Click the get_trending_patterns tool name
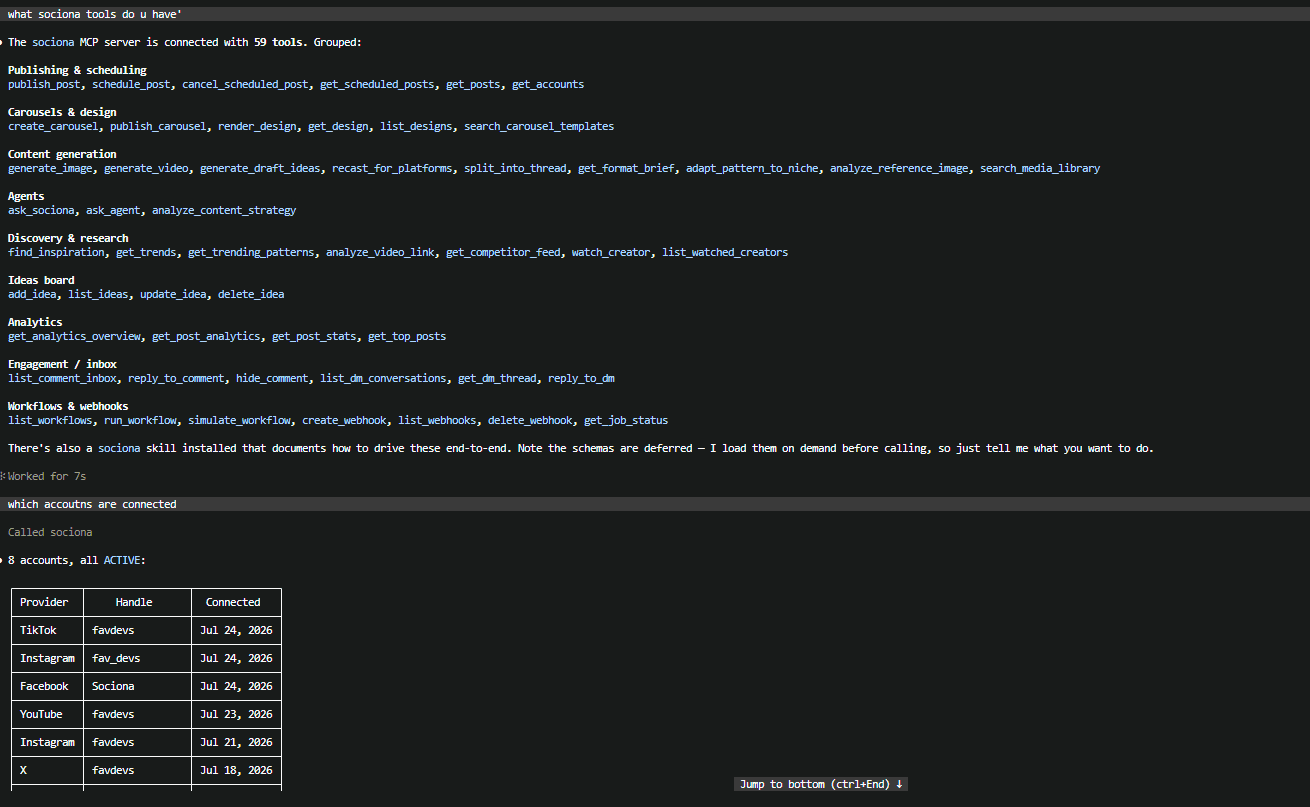This screenshot has width=1310, height=807. 251,252
